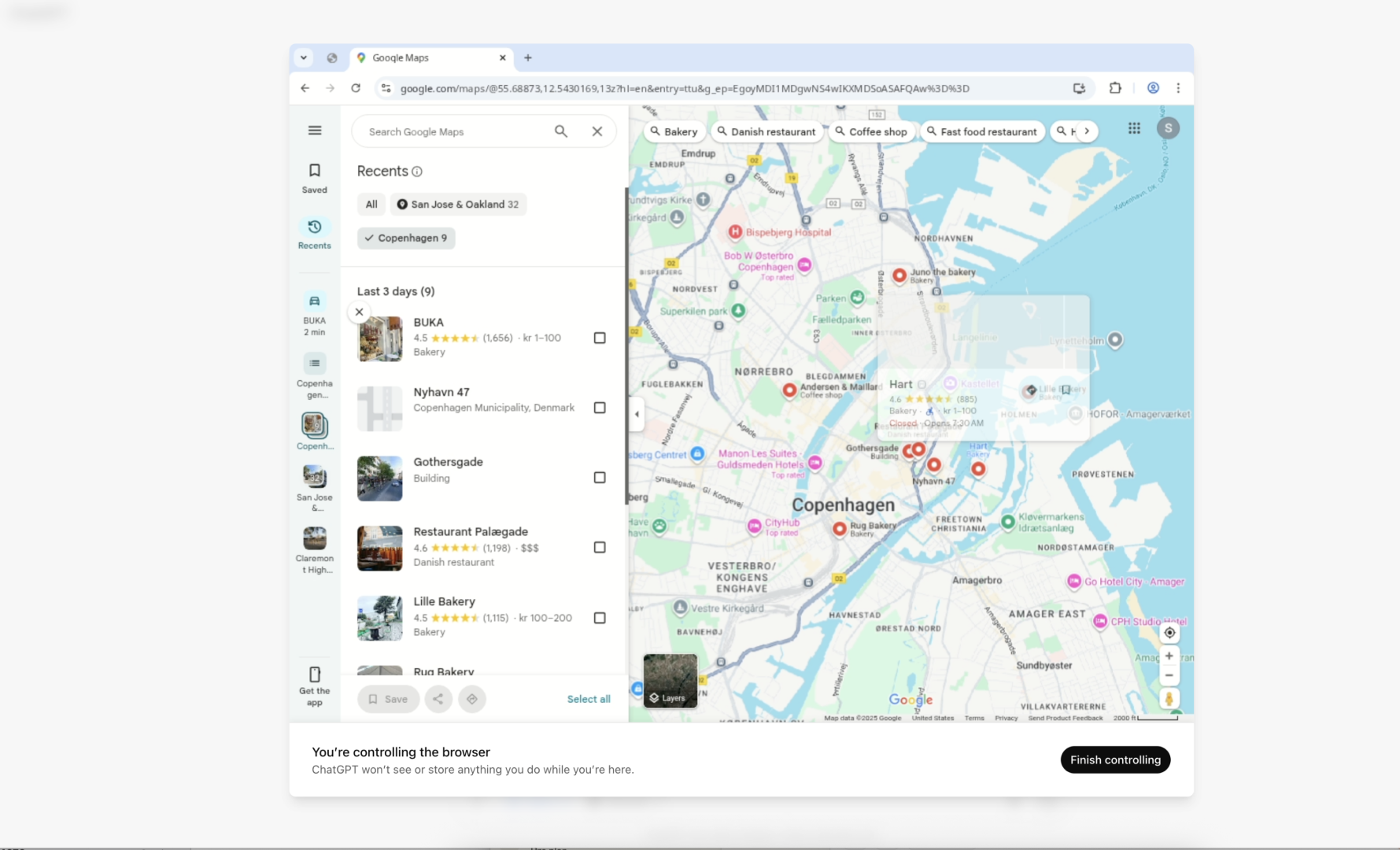This screenshot has height=850, width=1400.
Task: Click the show my location button
Action: [1169, 633]
